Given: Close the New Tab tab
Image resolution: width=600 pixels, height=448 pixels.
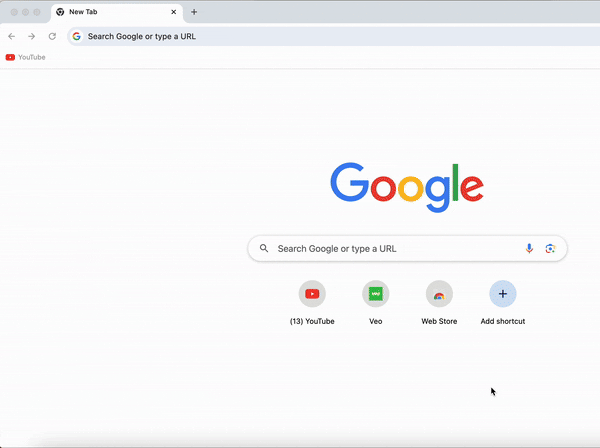Looking at the screenshot, I should (x=173, y=12).
